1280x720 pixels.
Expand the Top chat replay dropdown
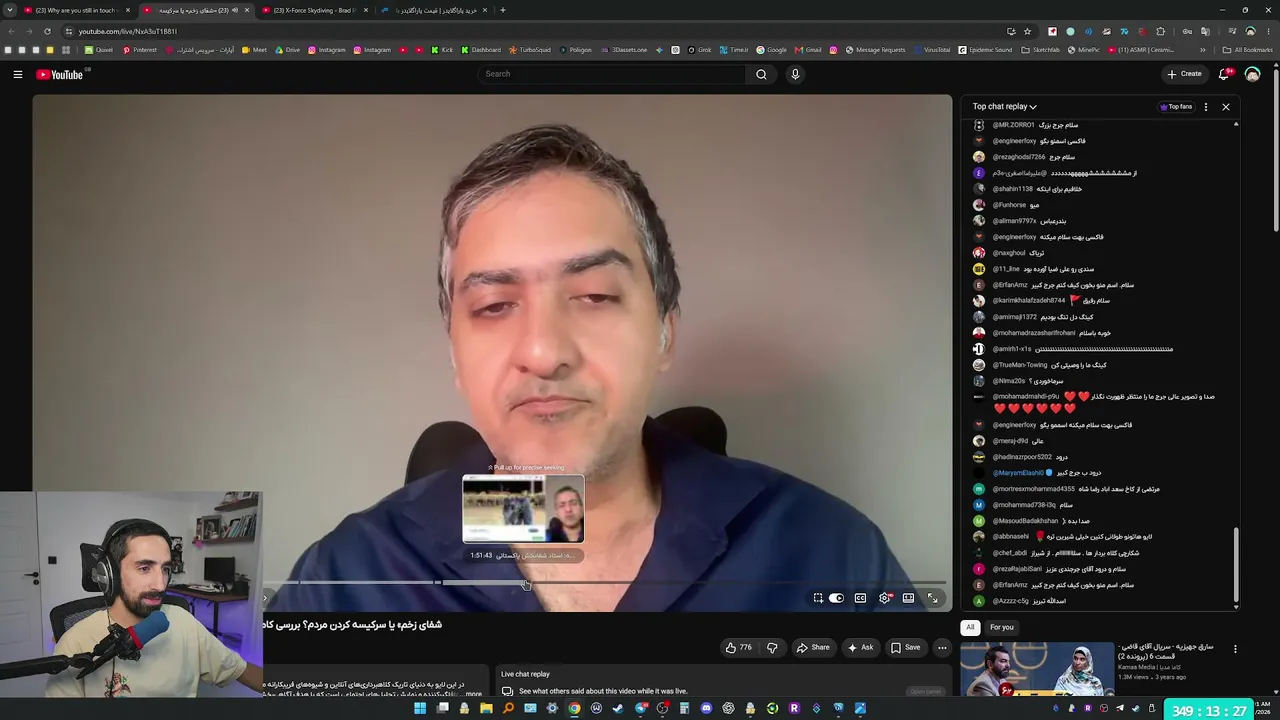tap(1004, 107)
